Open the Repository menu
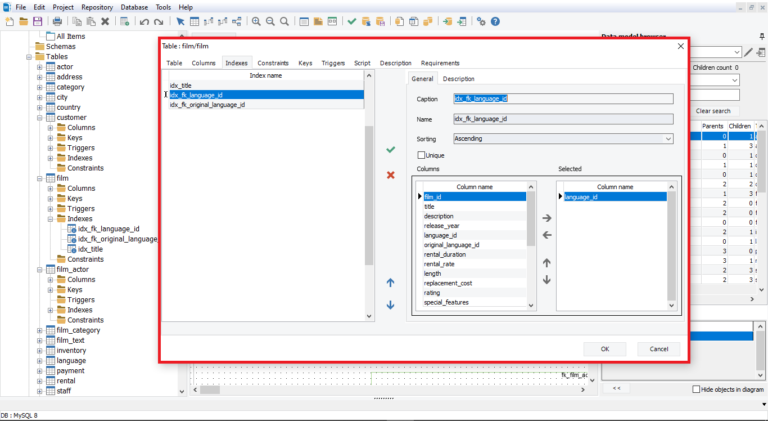Viewport: 768px width, 421px height. pos(98,7)
